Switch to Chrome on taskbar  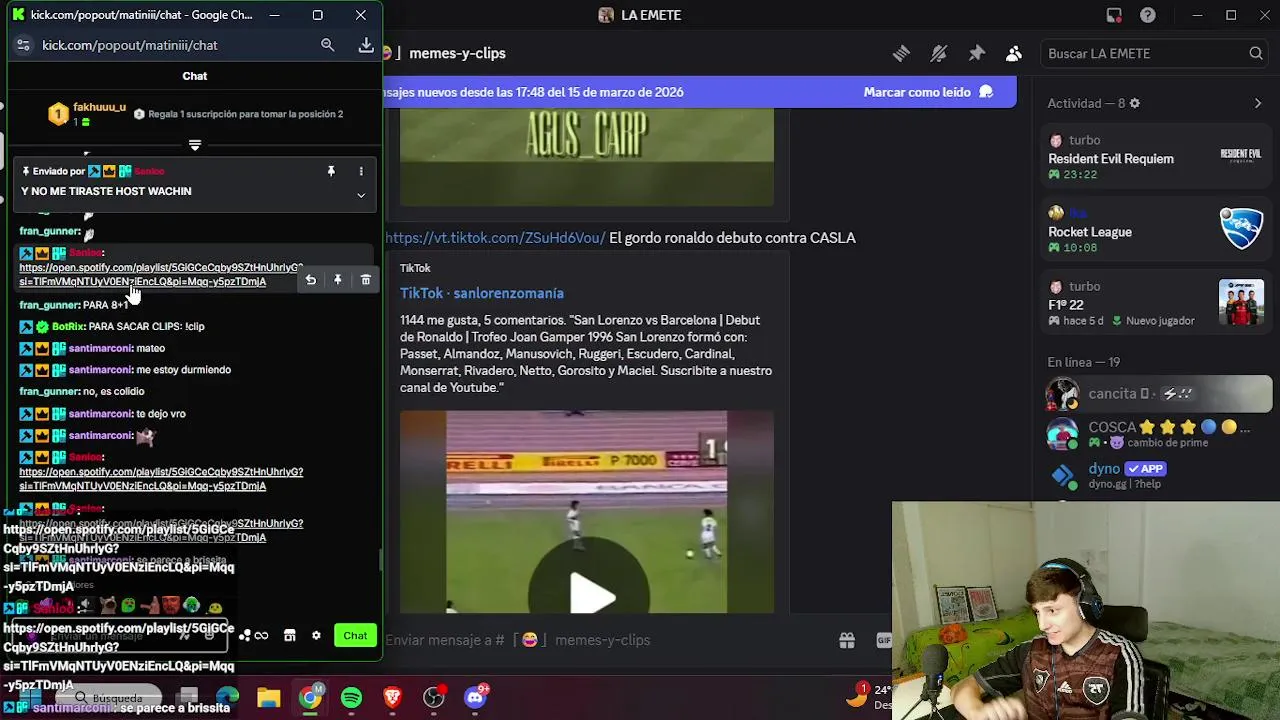tap(310, 697)
